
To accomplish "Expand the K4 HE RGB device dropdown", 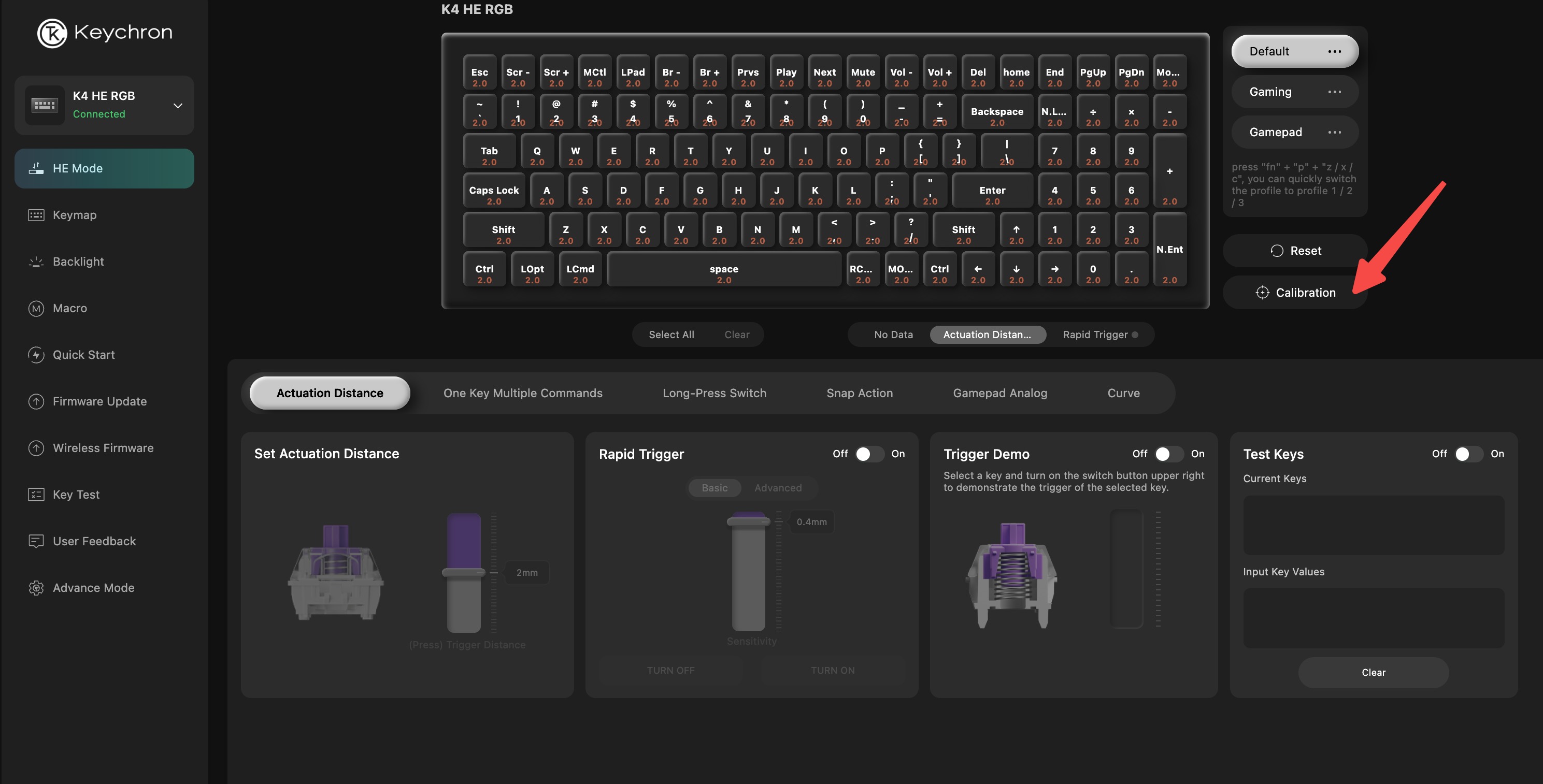I will click(x=178, y=106).
